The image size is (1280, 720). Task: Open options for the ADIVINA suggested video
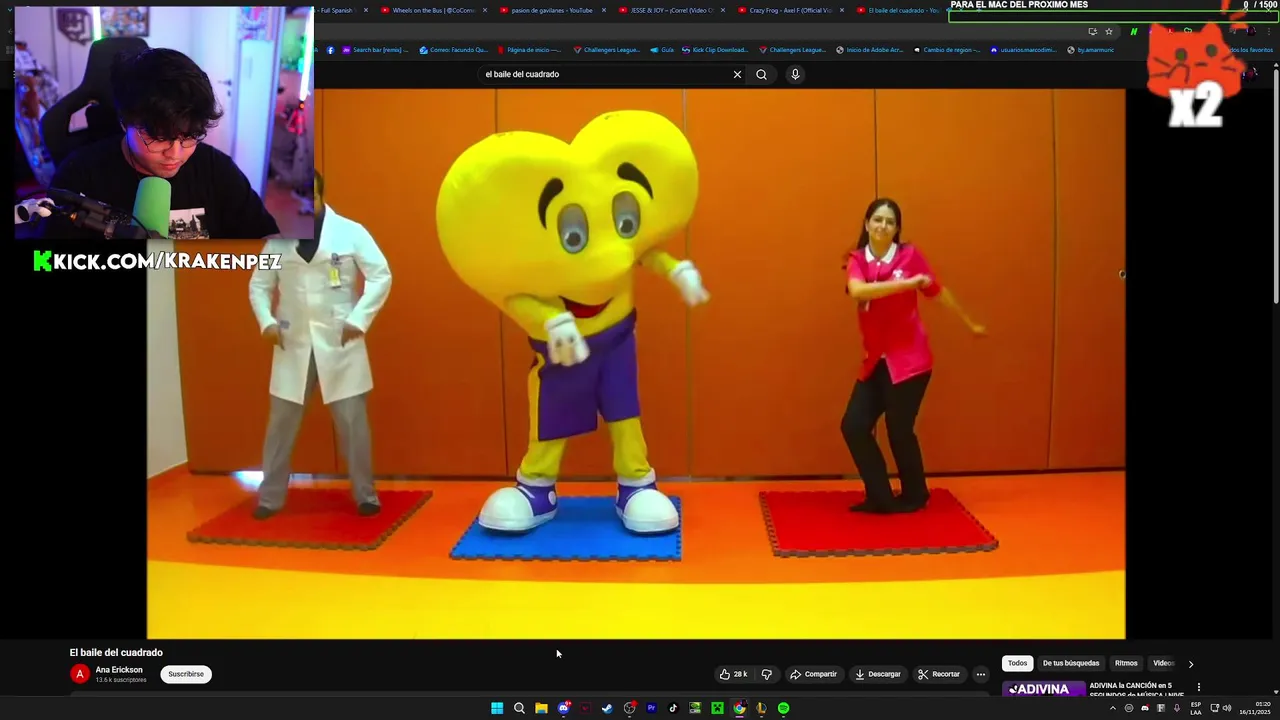coord(1198,687)
